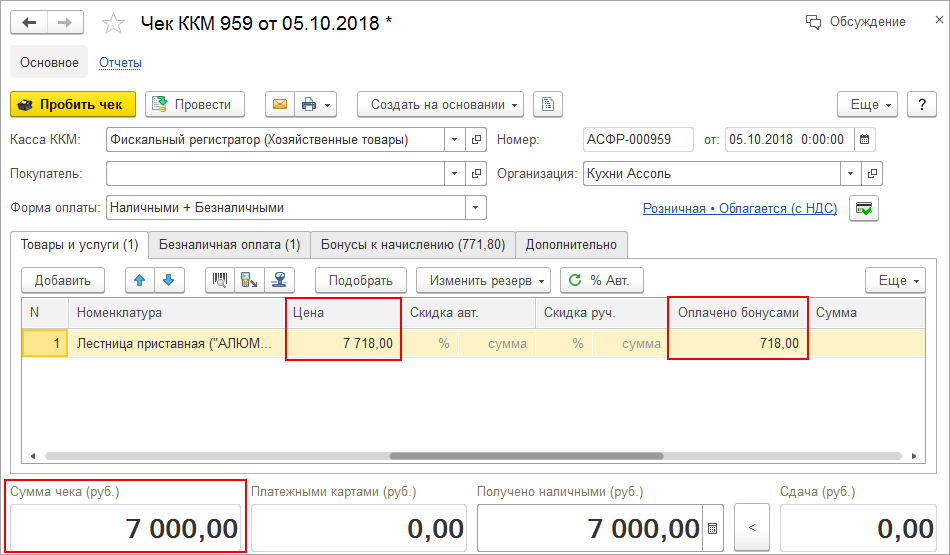Expand the Форма оплаты dropdown

(476, 207)
